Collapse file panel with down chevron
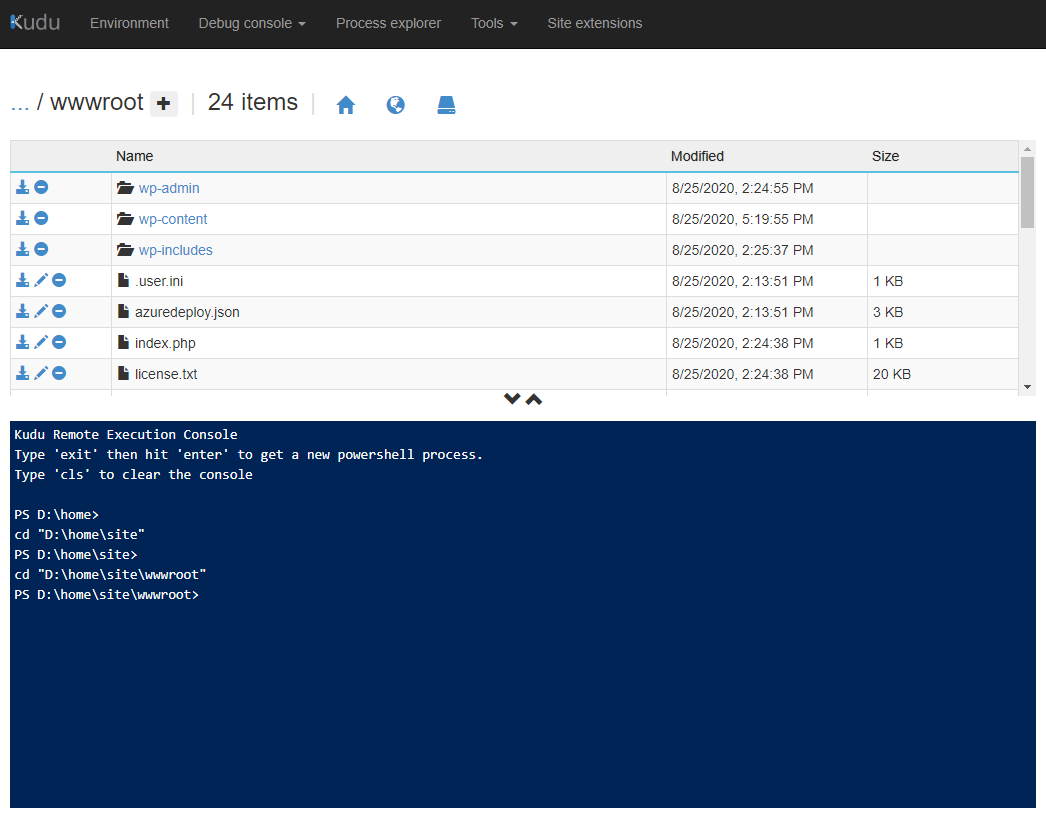The width and height of the screenshot is (1046, 817). coord(512,399)
